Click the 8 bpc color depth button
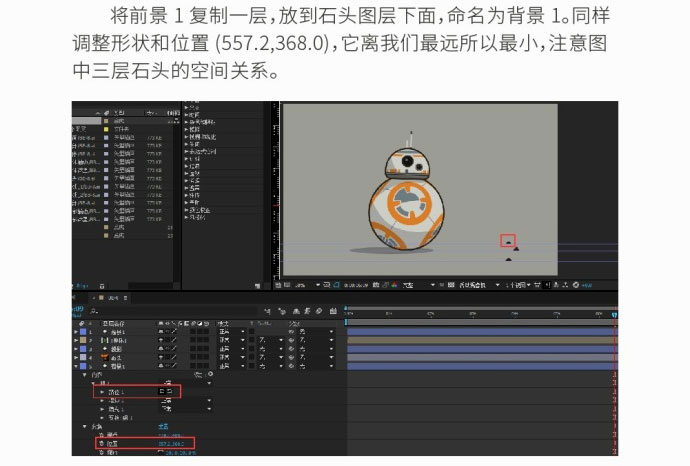 click(x=84, y=286)
